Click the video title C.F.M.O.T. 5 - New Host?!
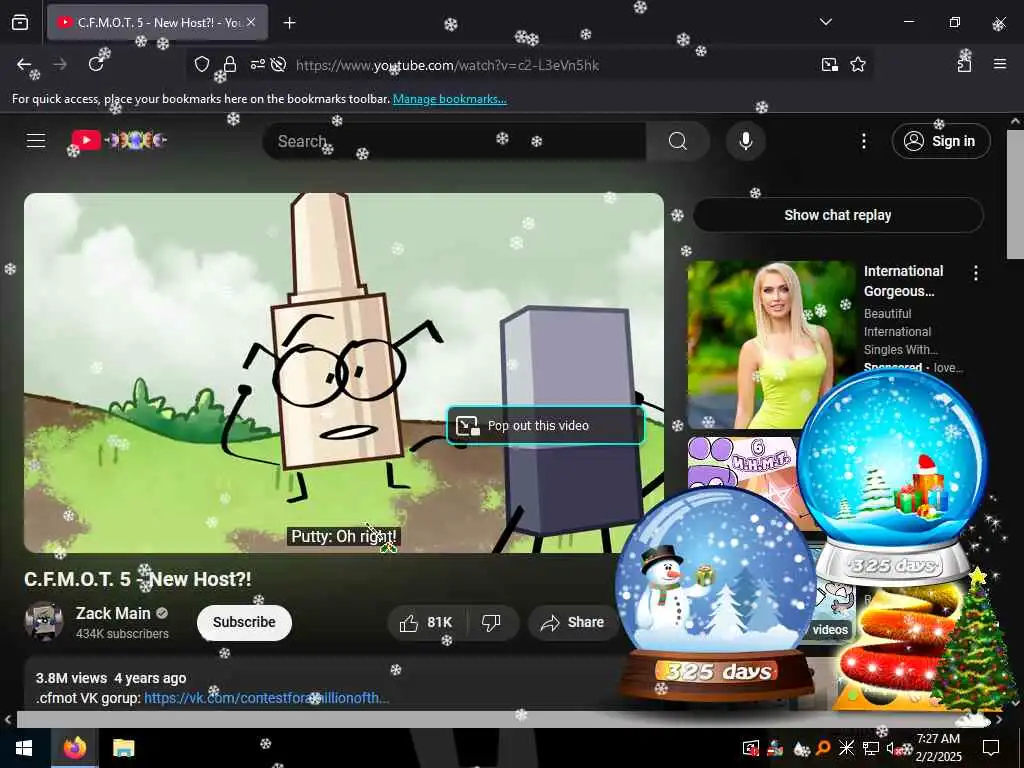The width and height of the screenshot is (1024, 768). pyautogui.click(x=138, y=579)
